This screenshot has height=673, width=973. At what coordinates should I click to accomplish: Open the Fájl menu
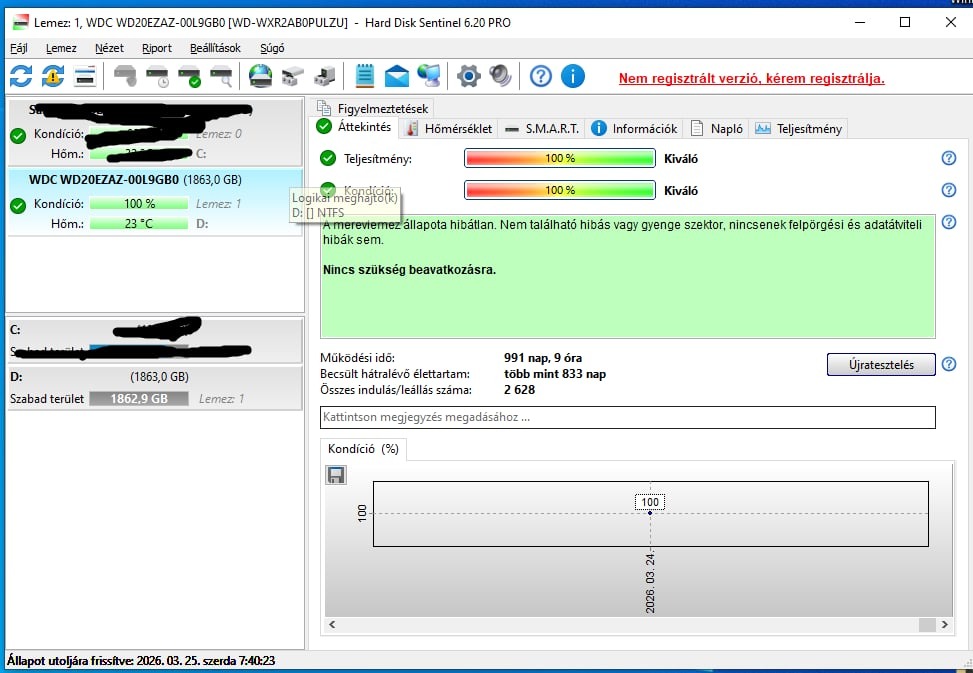[19, 48]
